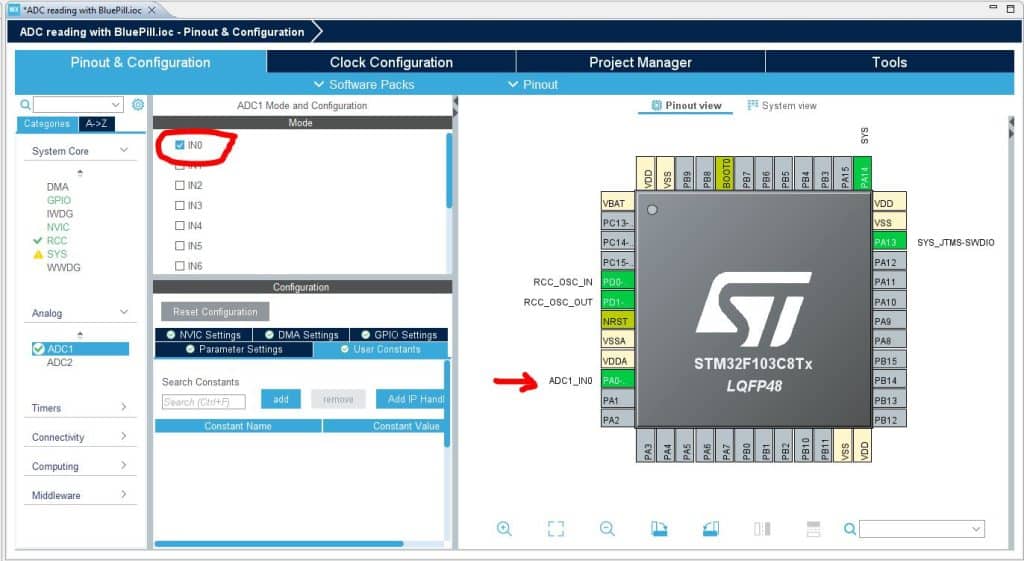
Task: Rotate the chip view counter-clockwise icon
Action: [711, 528]
